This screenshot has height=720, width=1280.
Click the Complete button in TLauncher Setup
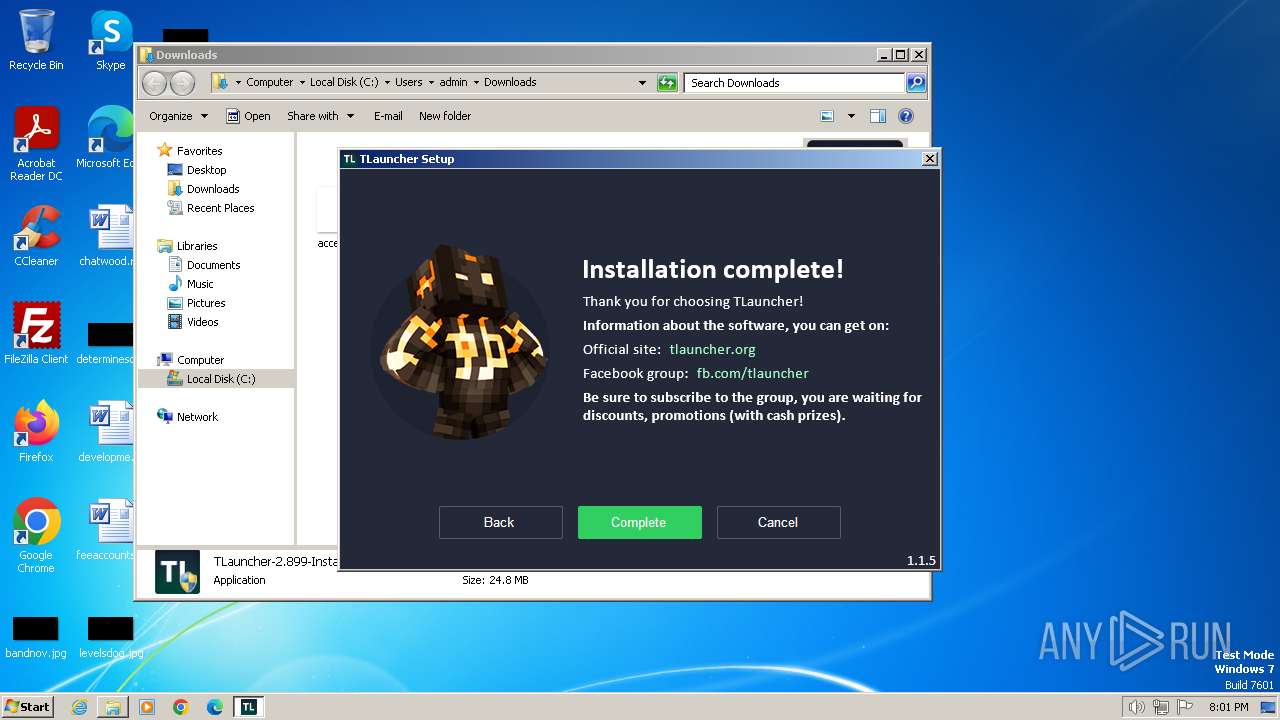[x=639, y=522]
